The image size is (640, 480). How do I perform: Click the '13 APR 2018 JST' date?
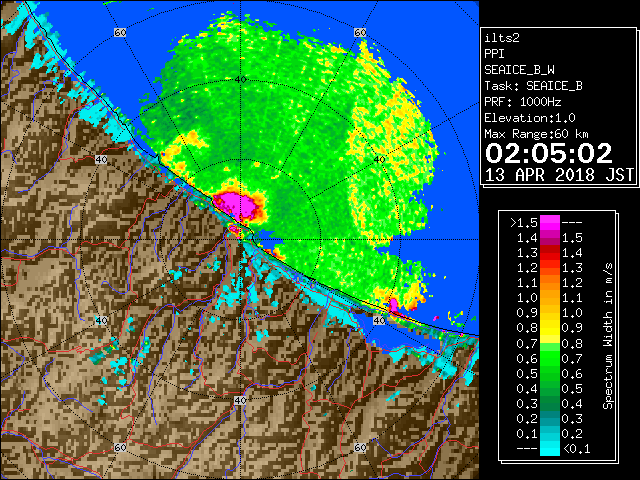pos(559,175)
